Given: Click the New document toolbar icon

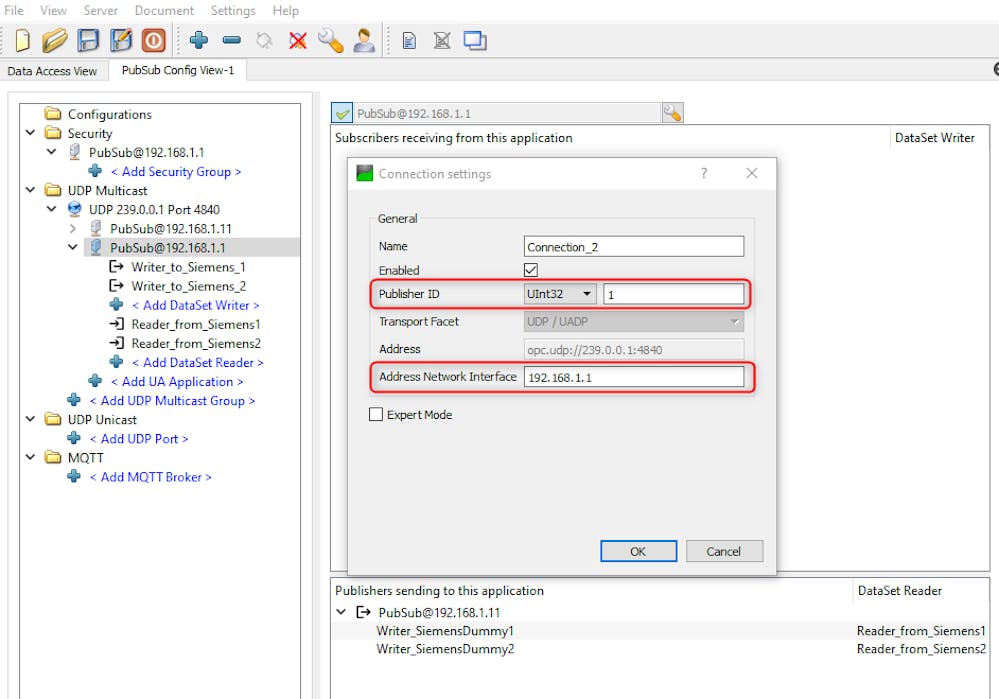Looking at the screenshot, I should pos(22,40).
